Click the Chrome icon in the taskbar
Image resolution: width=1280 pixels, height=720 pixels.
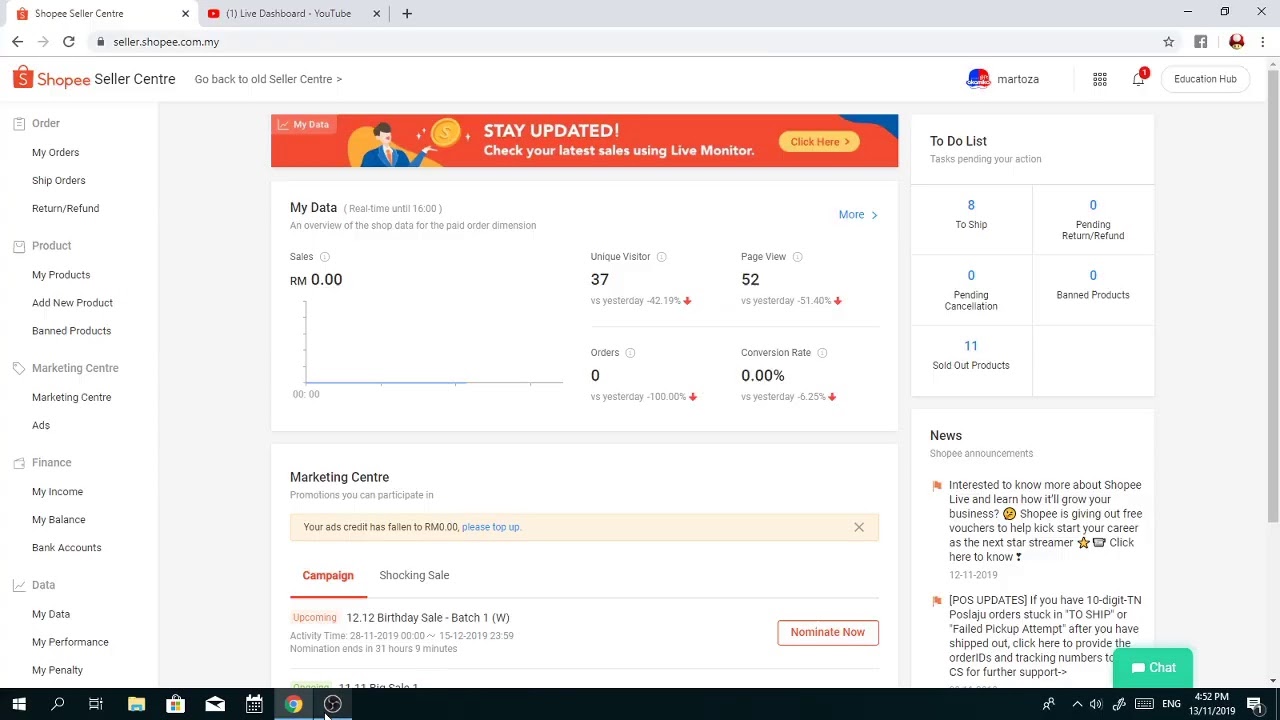(293, 704)
